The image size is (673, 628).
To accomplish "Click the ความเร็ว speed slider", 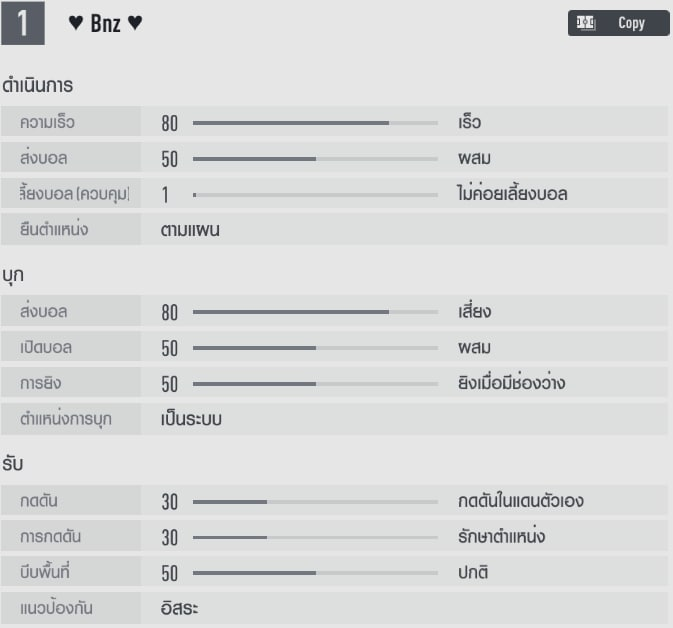I will point(315,123).
